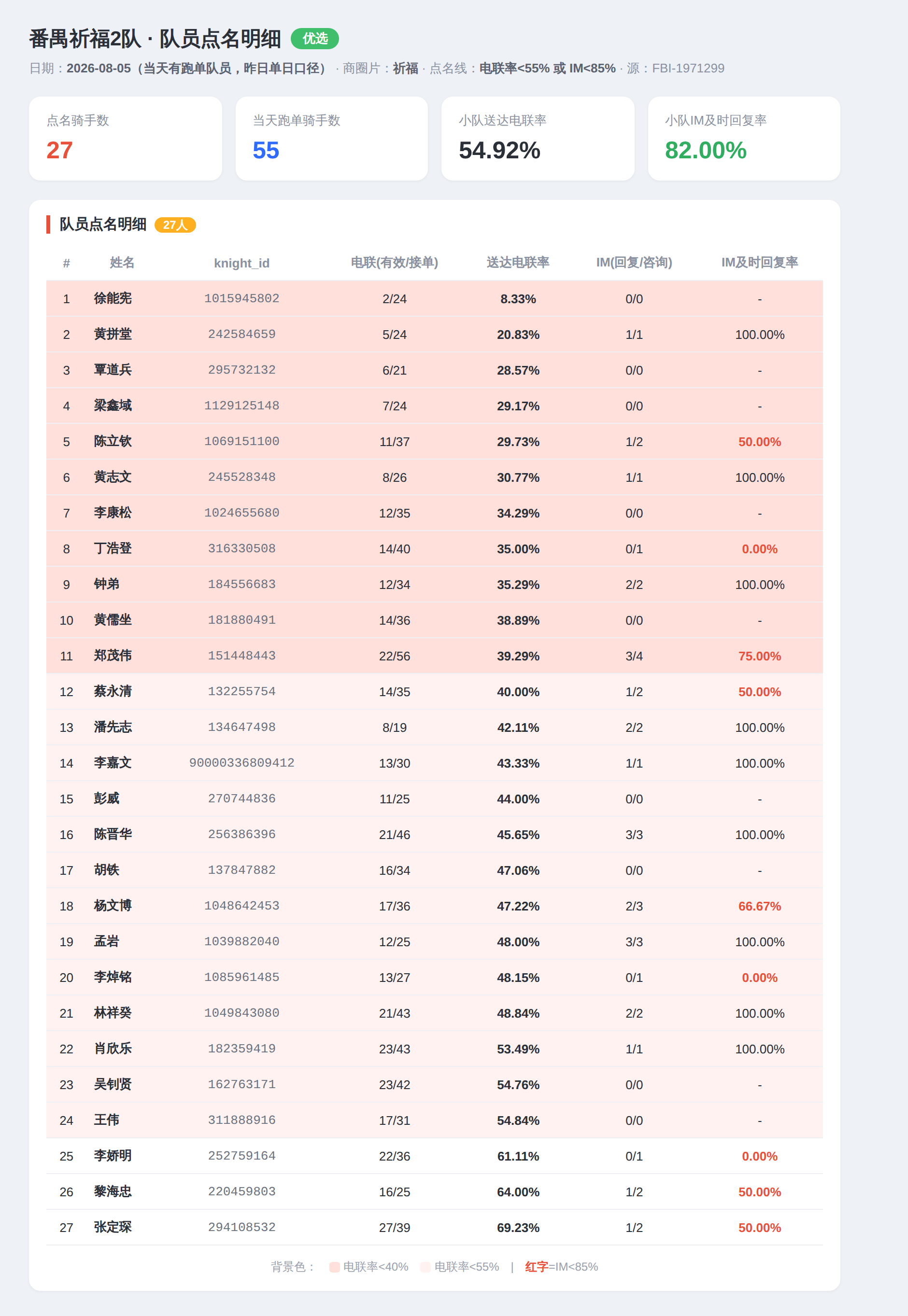Image resolution: width=908 pixels, height=1316 pixels.
Task: Click knight_id 90000336809412 for 李嘉文
Action: pos(242,763)
